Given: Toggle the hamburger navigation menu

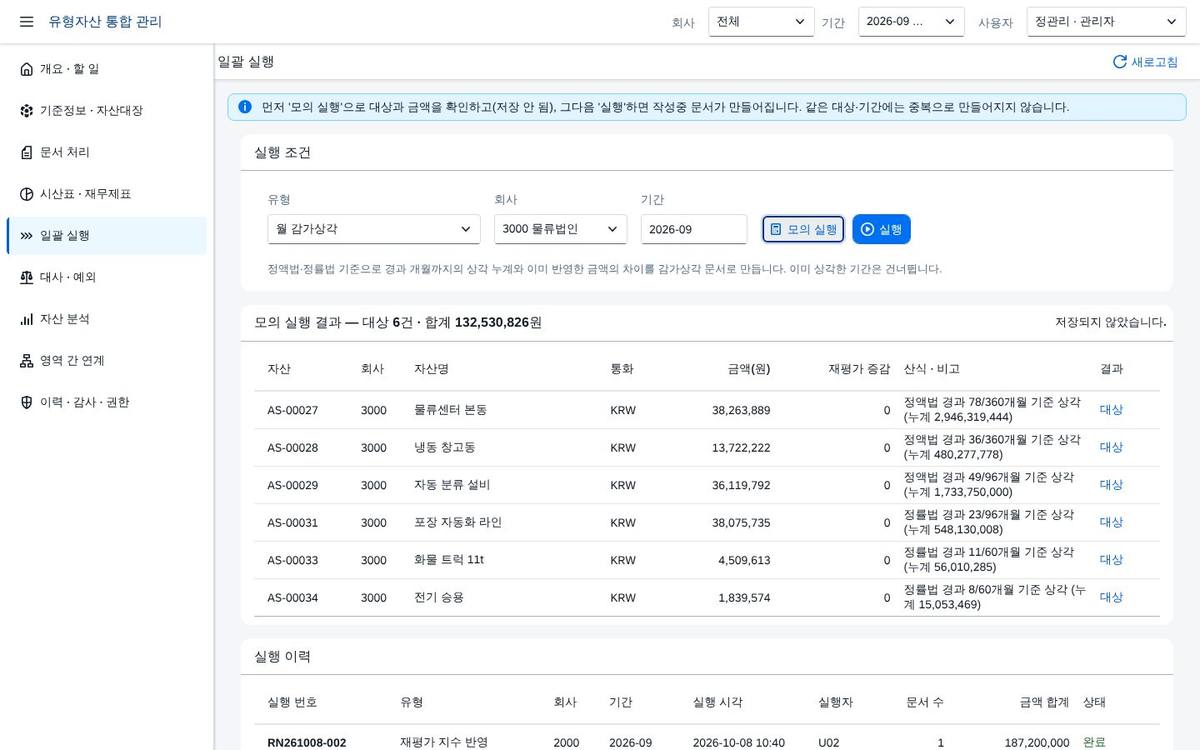Looking at the screenshot, I should coord(27,22).
